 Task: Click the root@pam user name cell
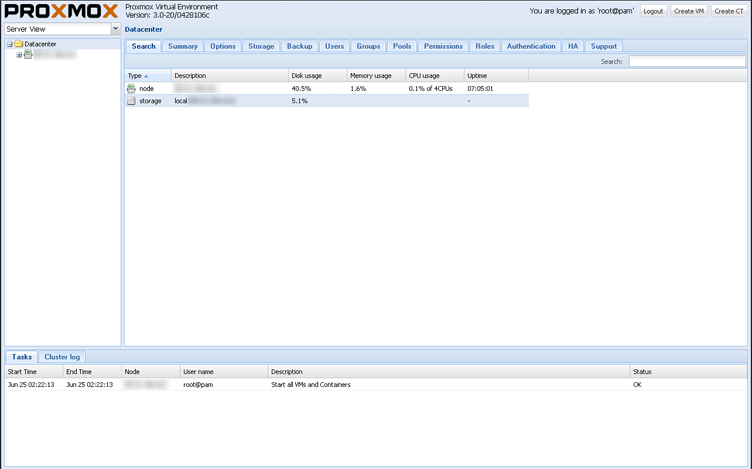coord(198,385)
